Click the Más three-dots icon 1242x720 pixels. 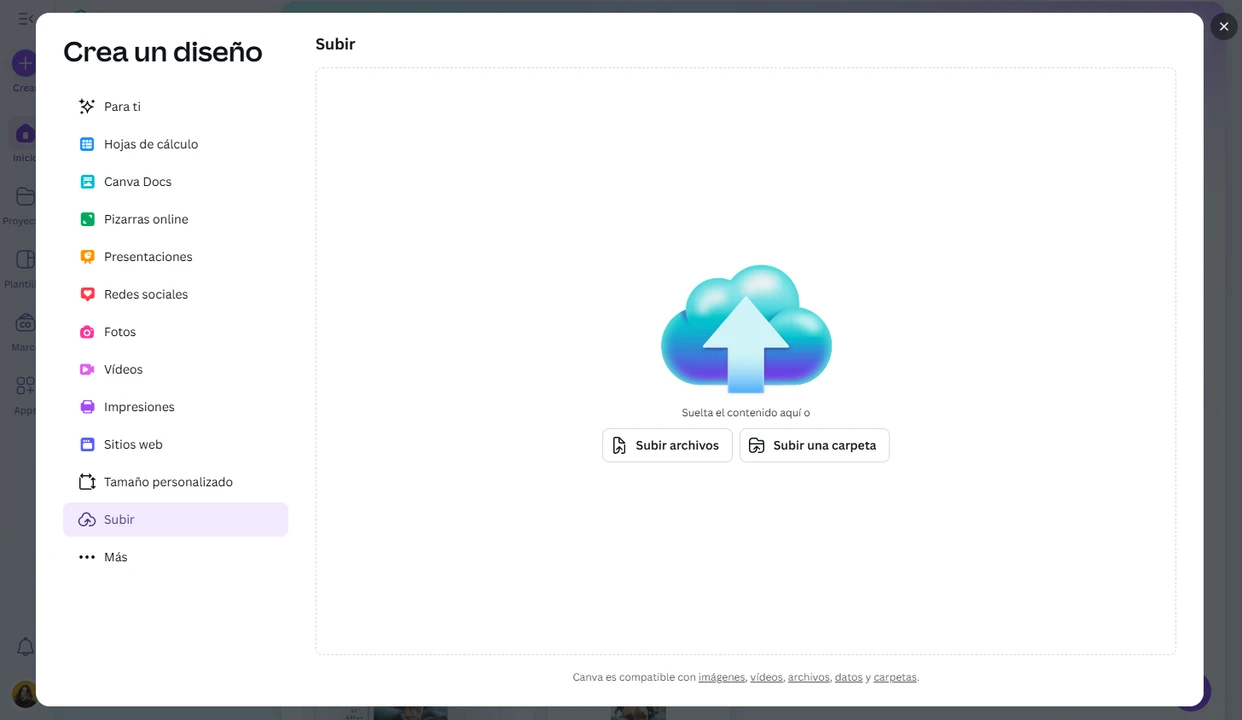point(87,557)
